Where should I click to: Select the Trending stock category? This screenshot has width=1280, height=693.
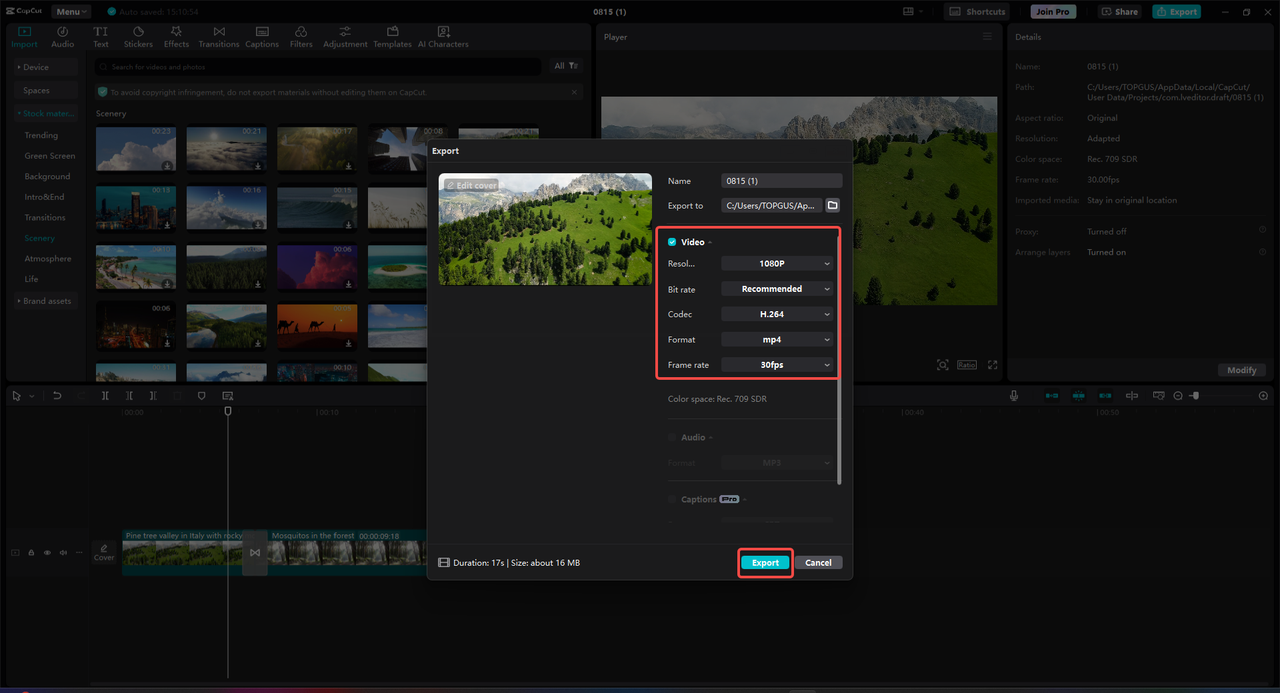[x=41, y=135]
